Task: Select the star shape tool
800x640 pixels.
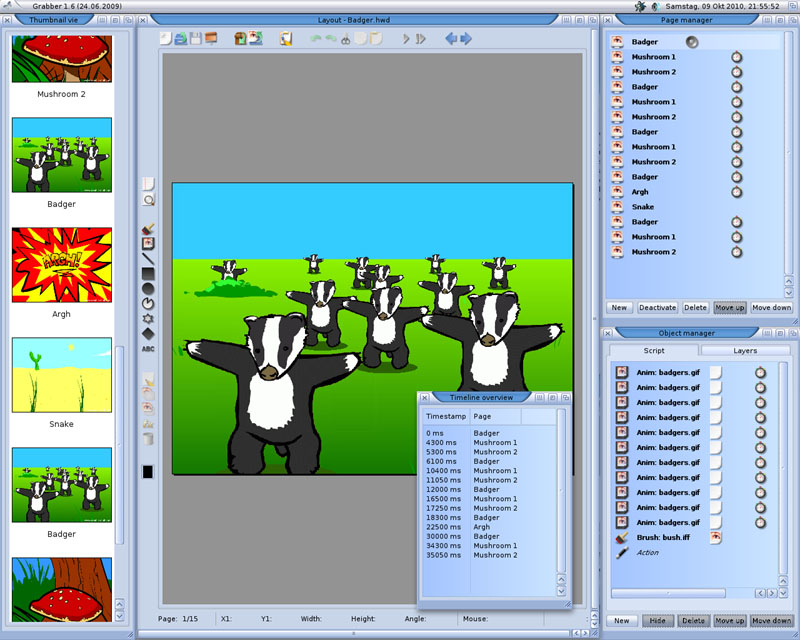Action: click(x=148, y=319)
